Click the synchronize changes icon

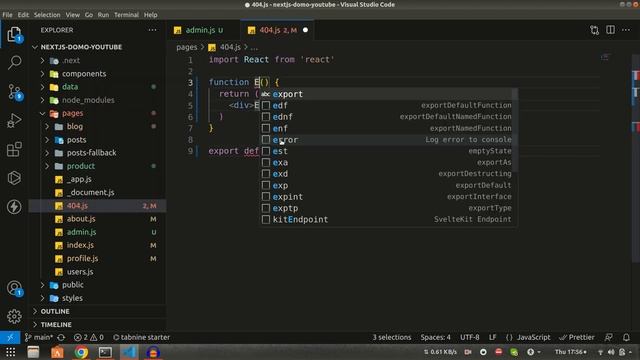point(61,338)
